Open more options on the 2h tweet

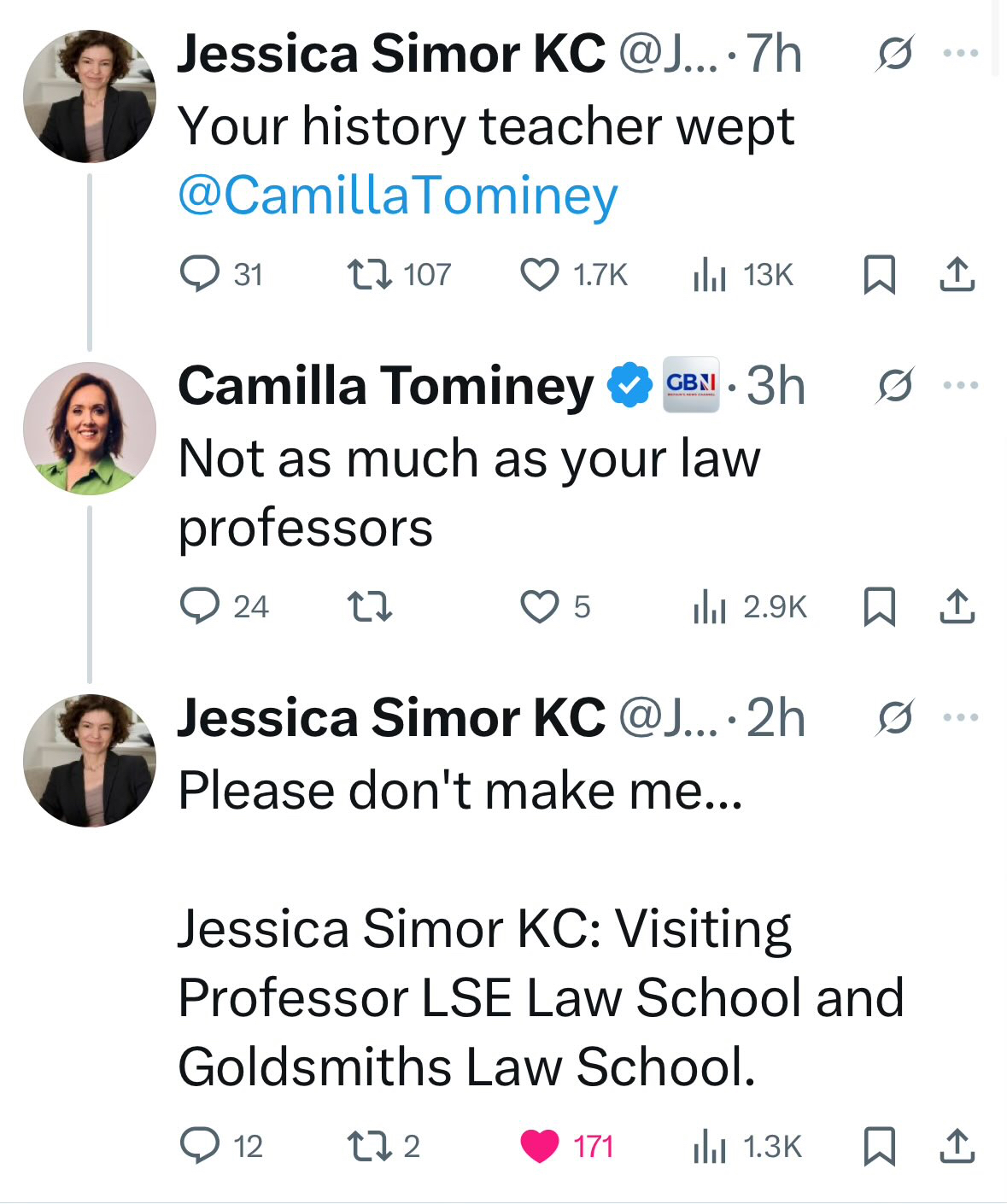961,717
